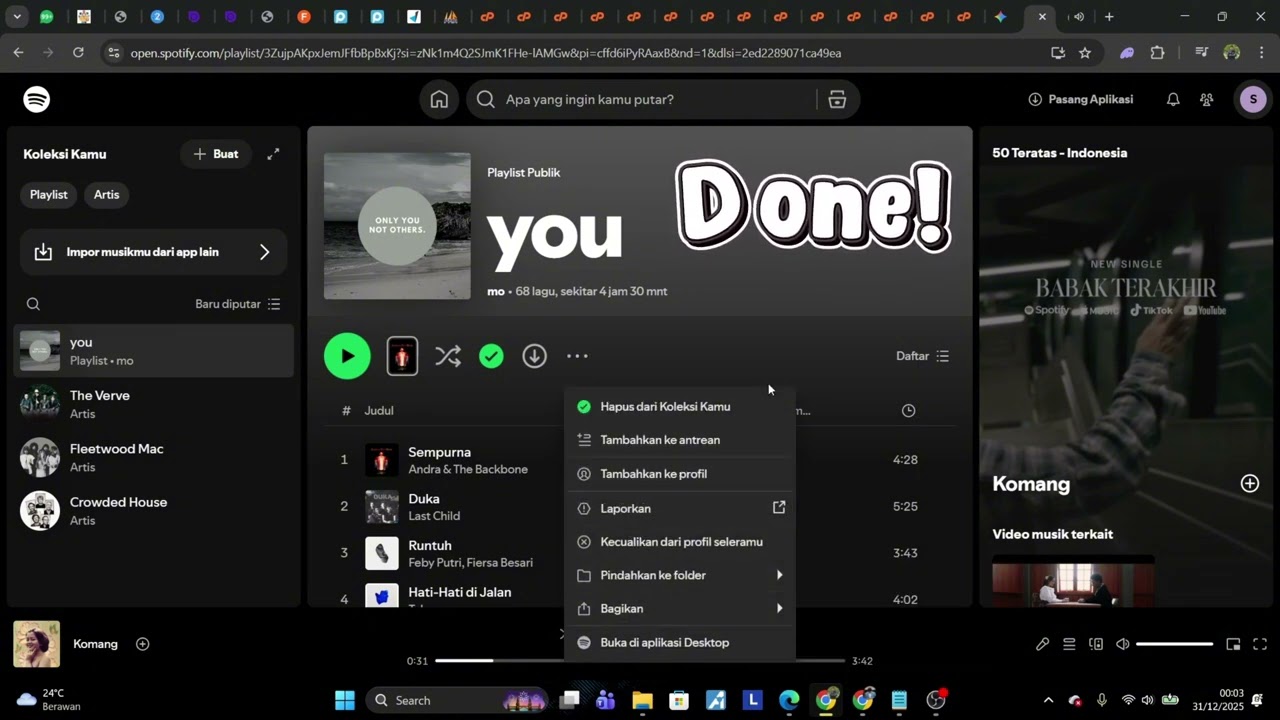Play the 'you' playlist

point(347,356)
